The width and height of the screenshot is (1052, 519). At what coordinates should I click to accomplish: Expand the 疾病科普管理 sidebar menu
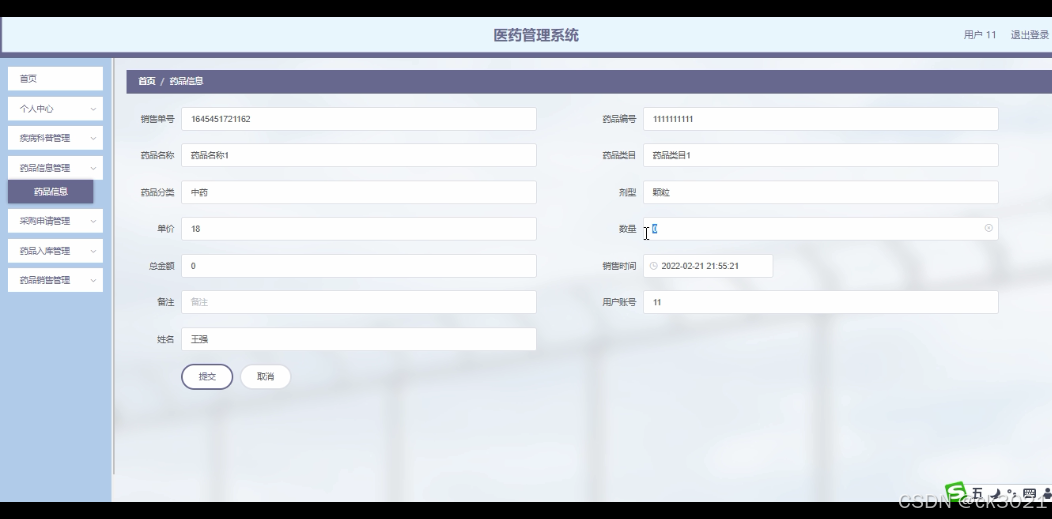(56, 138)
